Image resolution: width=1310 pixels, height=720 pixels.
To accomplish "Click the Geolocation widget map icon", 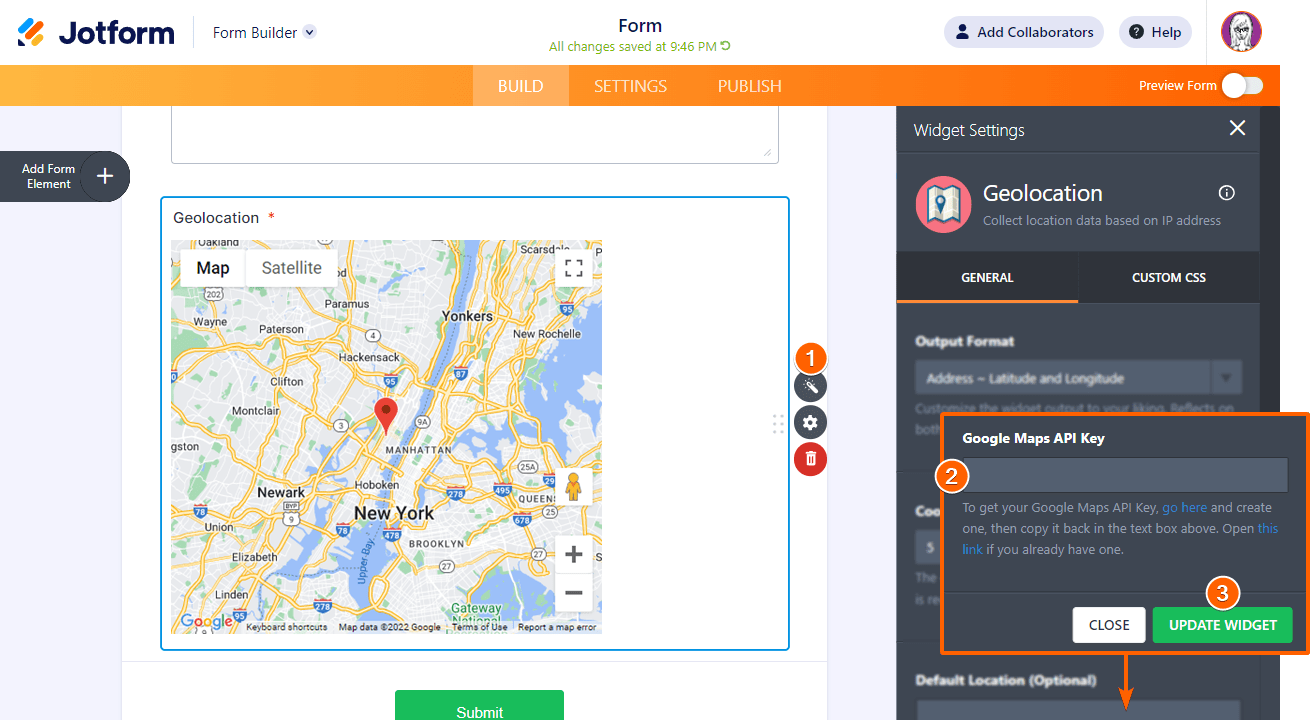I will pyautogui.click(x=943, y=204).
